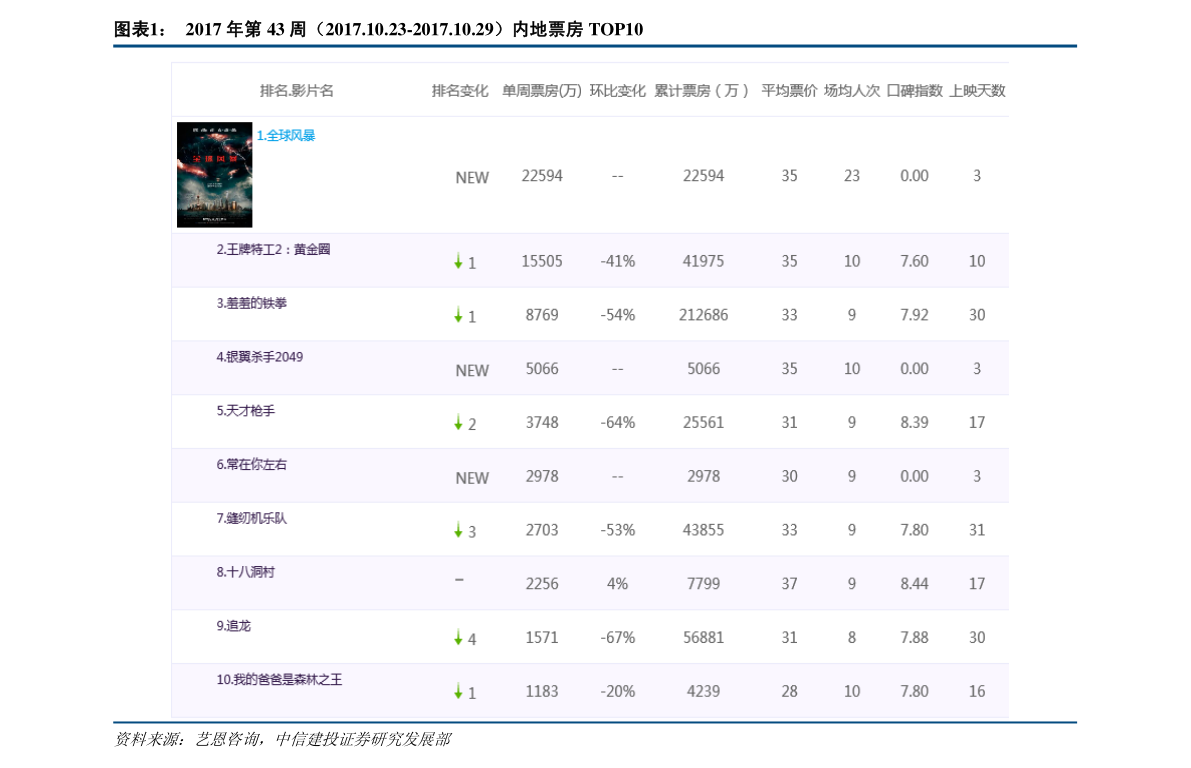Screen dimensions: 1191x768
Task: Click the 上映天数 column header
Action: click(977, 91)
